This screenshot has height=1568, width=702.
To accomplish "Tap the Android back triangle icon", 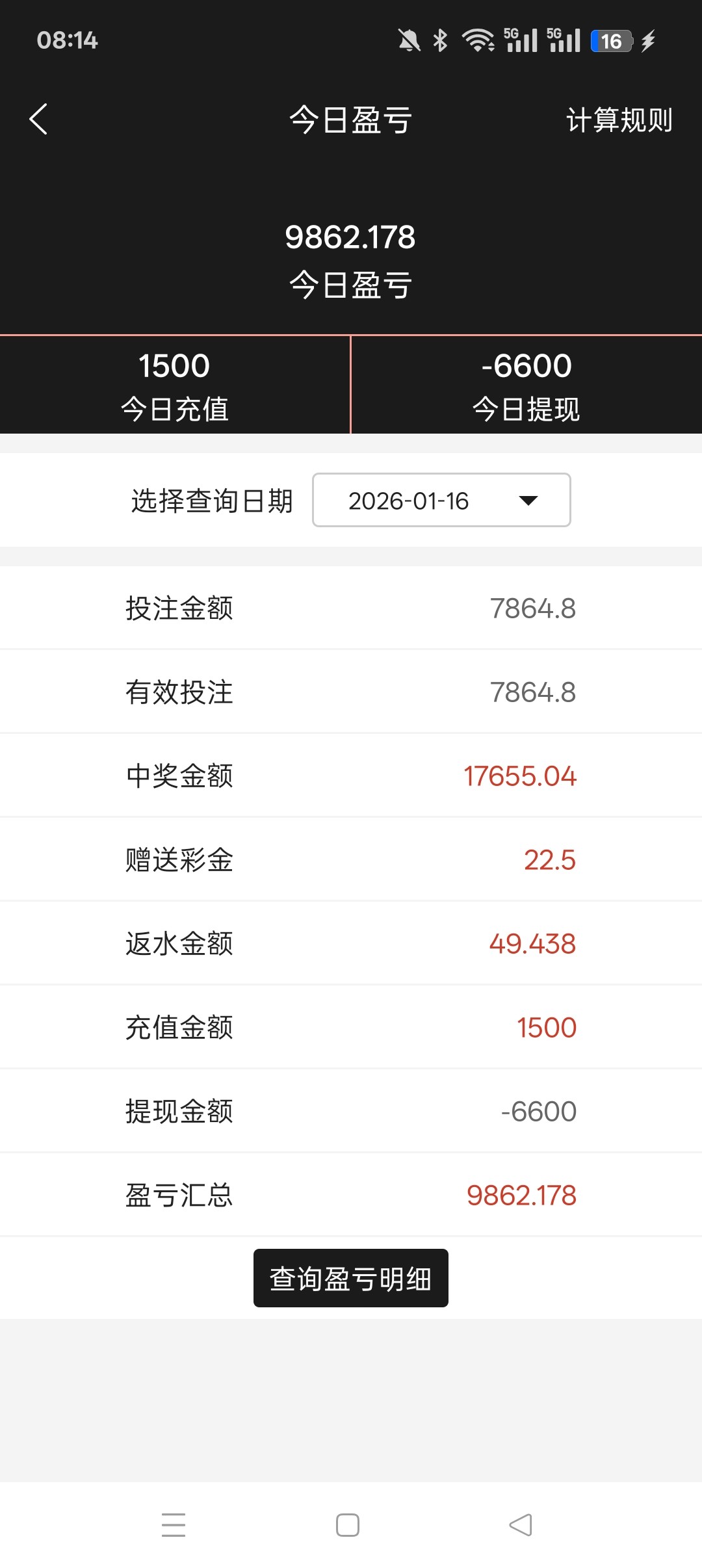I will [x=521, y=1524].
